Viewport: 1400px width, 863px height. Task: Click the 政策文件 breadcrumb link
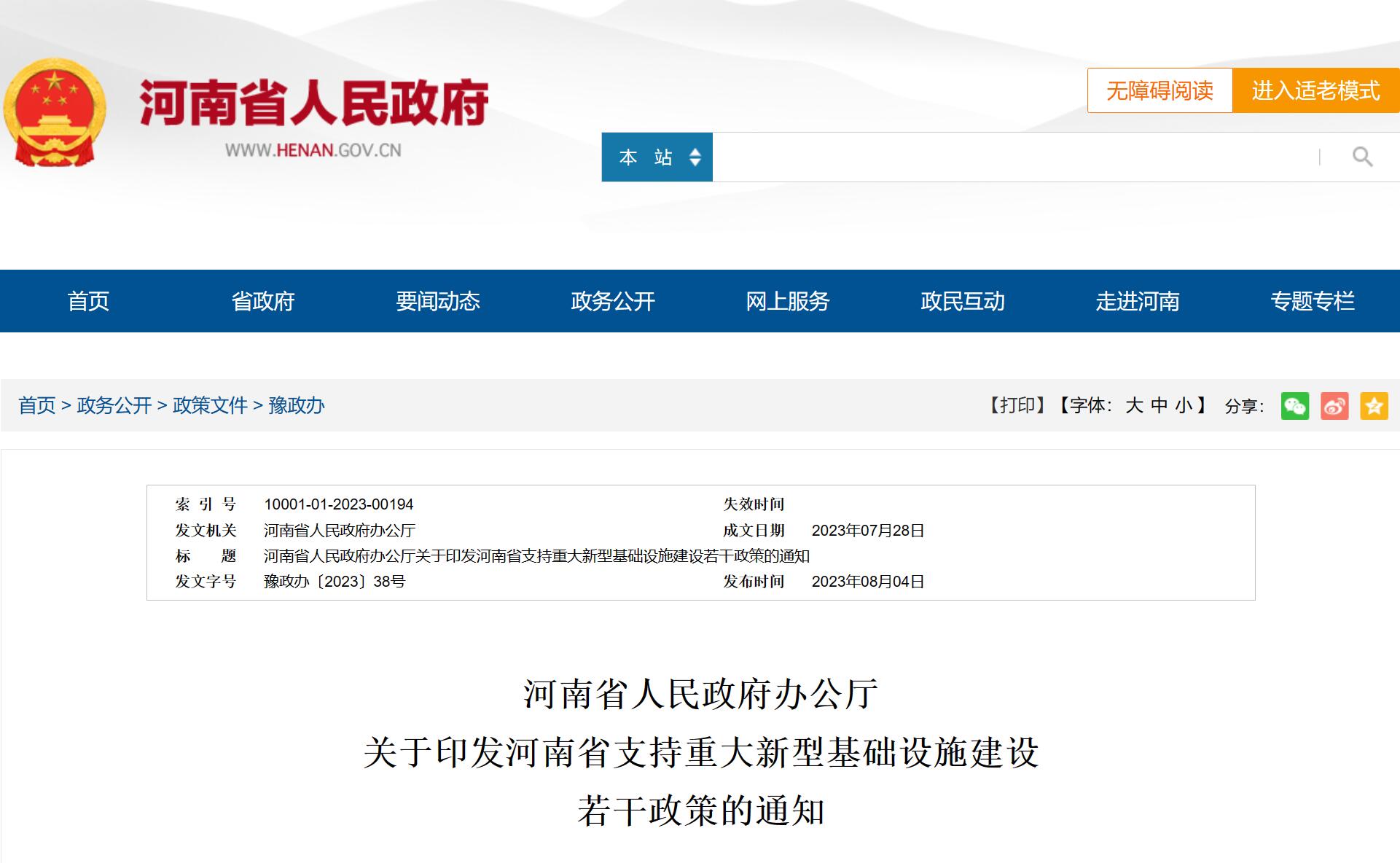[211, 405]
